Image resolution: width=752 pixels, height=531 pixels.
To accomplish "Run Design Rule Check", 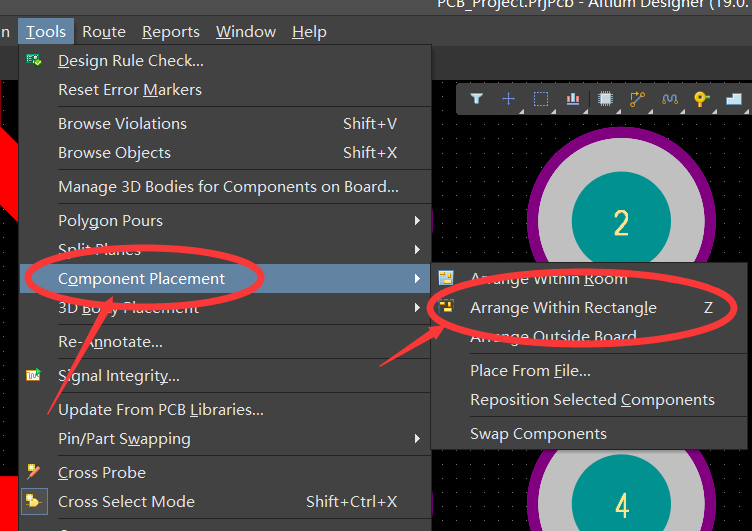I will pos(225,61).
